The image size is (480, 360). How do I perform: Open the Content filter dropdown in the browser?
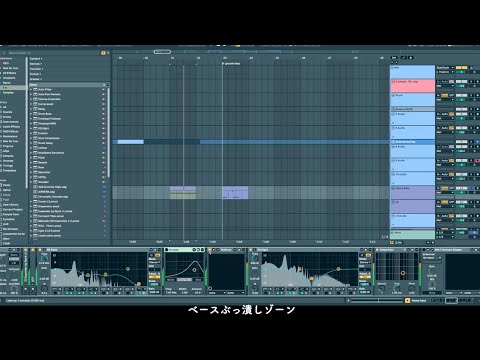click(x=36, y=59)
